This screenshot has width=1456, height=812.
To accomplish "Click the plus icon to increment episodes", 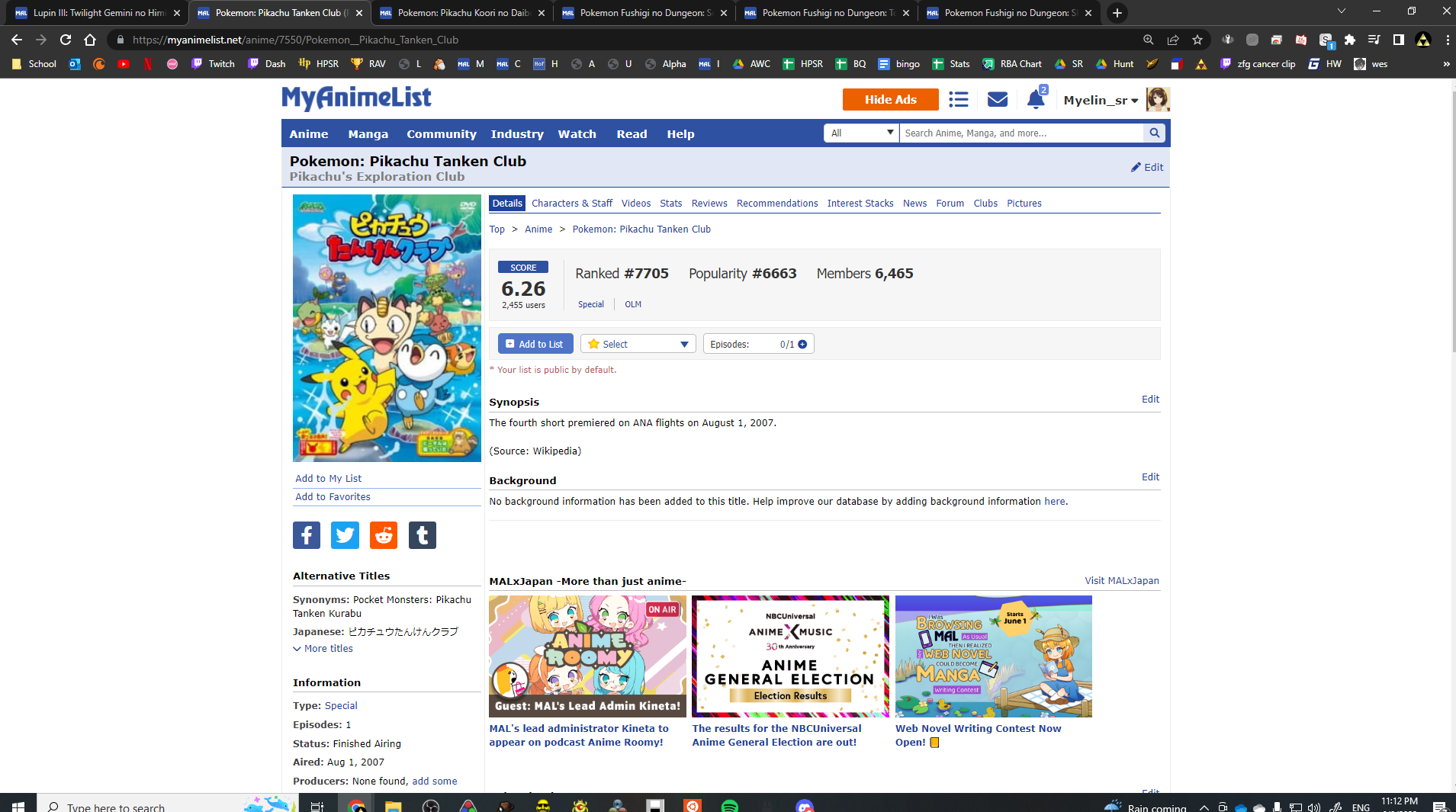I will (x=802, y=345).
